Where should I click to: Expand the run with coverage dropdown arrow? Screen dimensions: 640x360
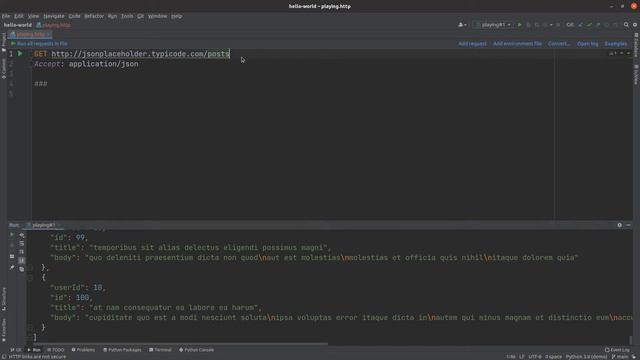[551, 25]
